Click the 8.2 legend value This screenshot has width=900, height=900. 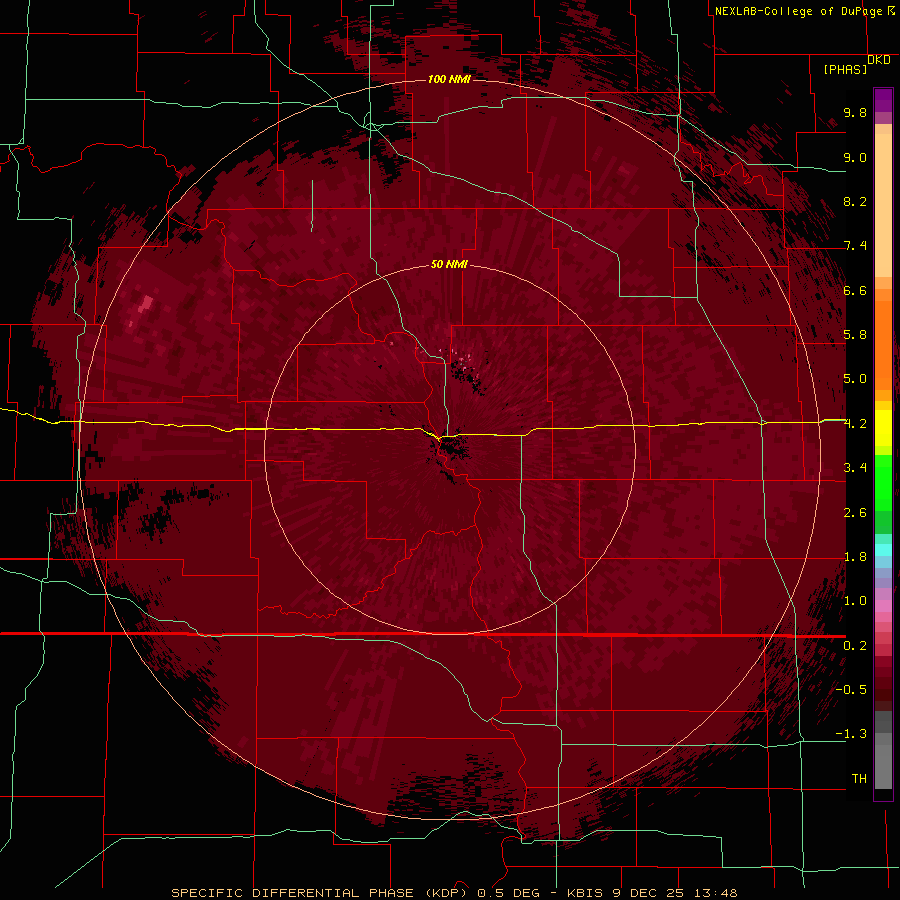[855, 201]
